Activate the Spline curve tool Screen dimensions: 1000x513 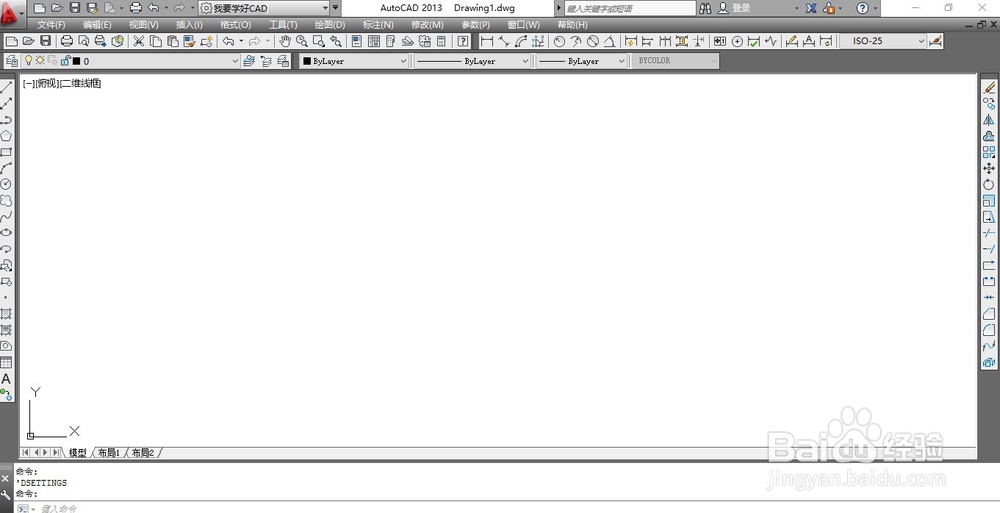pos(6,217)
